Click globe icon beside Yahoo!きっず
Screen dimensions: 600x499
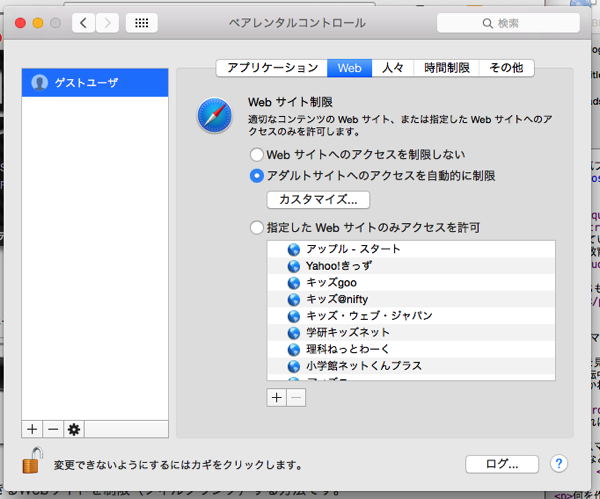coord(293,266)
